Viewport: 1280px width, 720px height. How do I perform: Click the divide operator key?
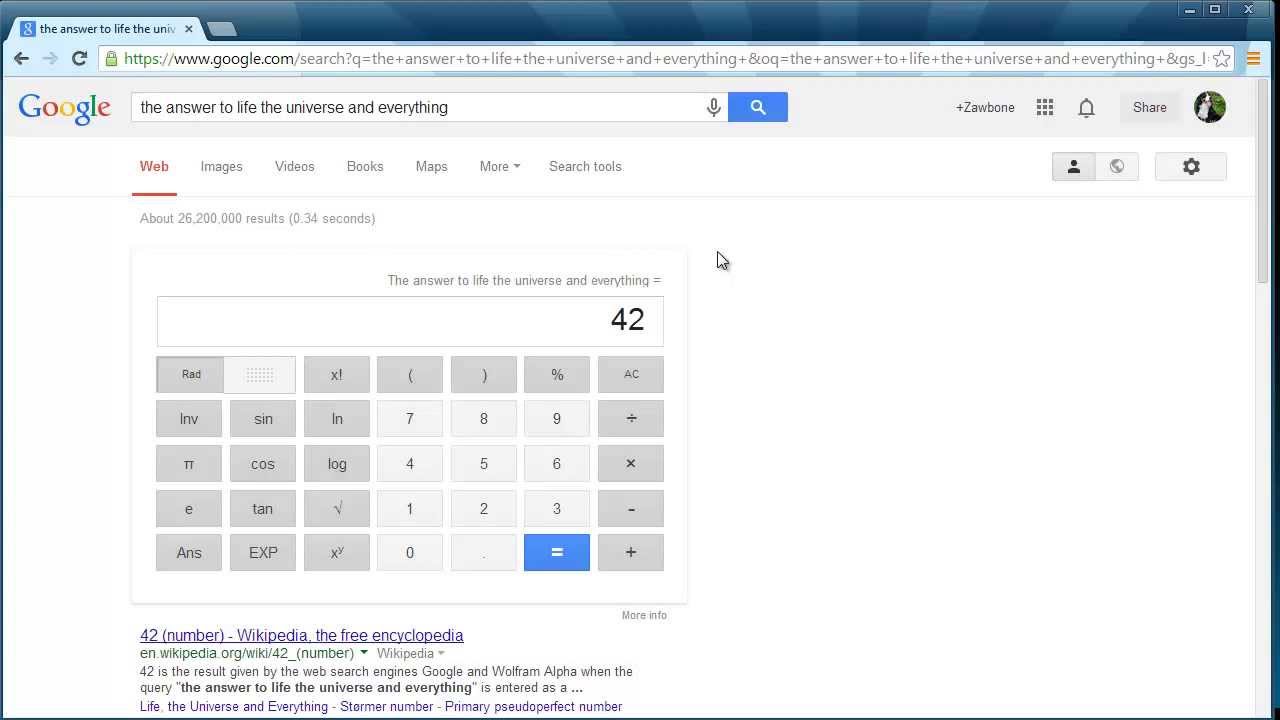coord(631,419)
